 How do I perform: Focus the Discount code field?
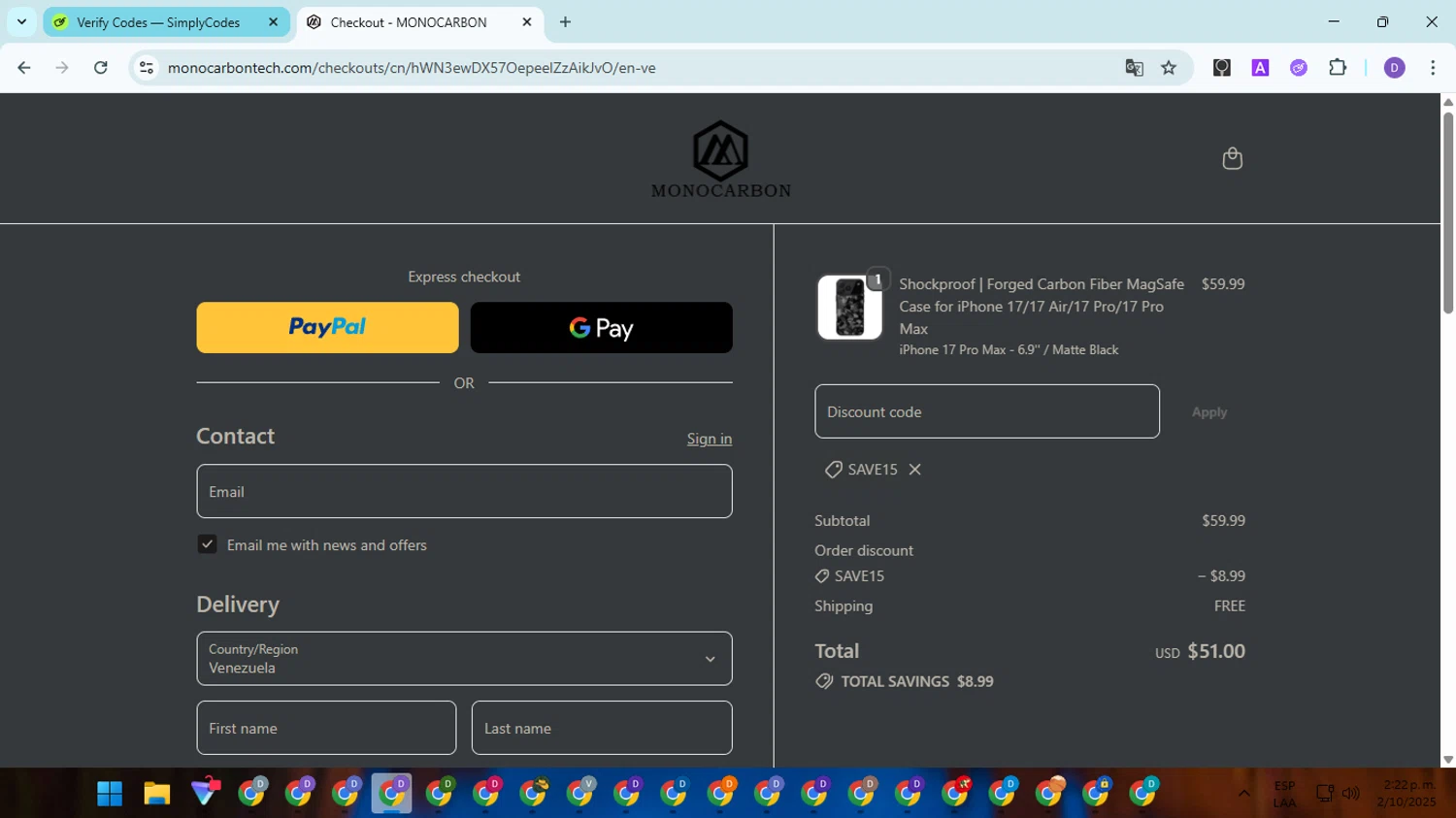pyautogui.click(x=987, y=411)
